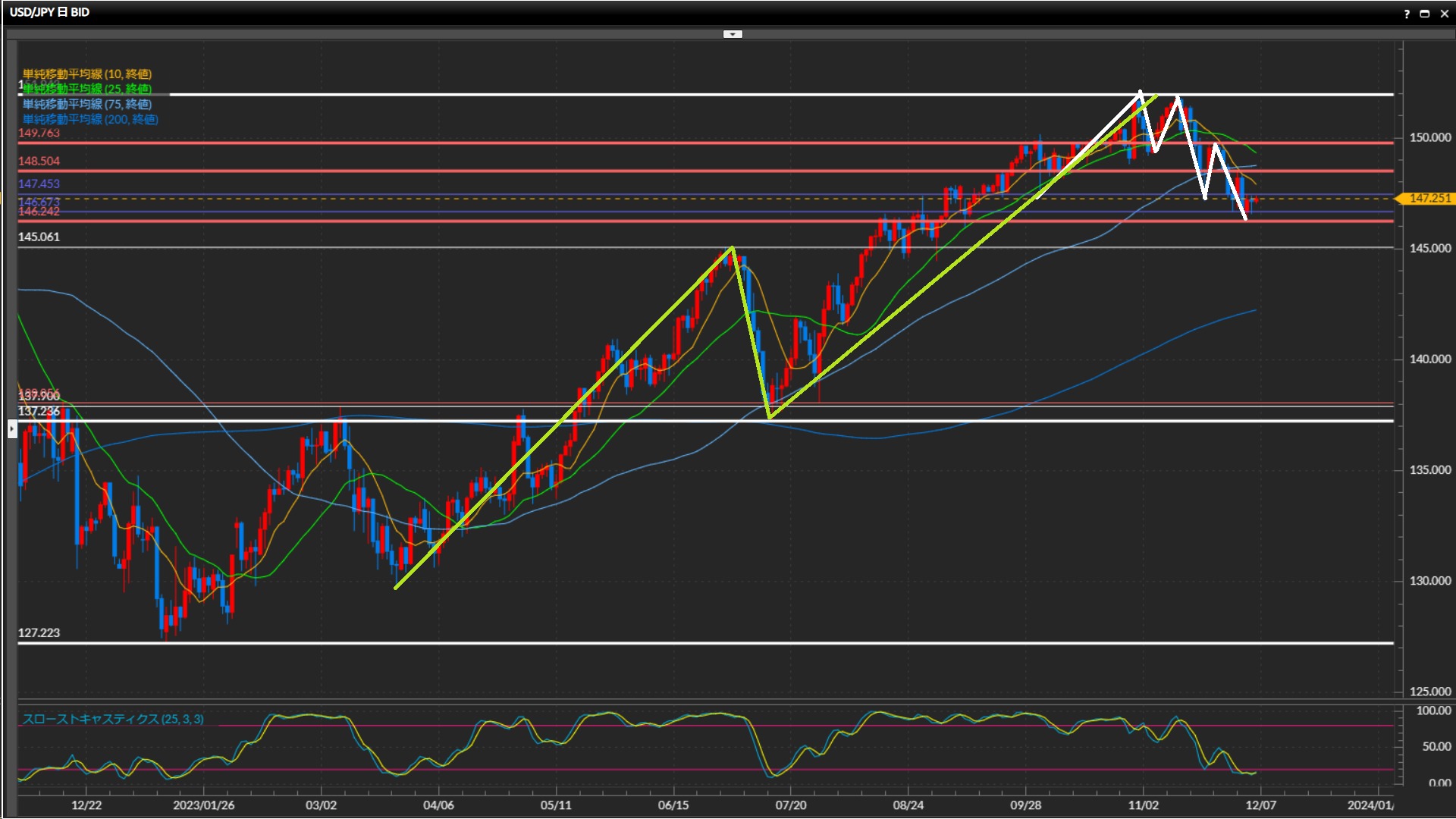Screen dimensions: 1456x819
Task: Close the USD/JPY chart window
Action: (x=1443, y=14)
